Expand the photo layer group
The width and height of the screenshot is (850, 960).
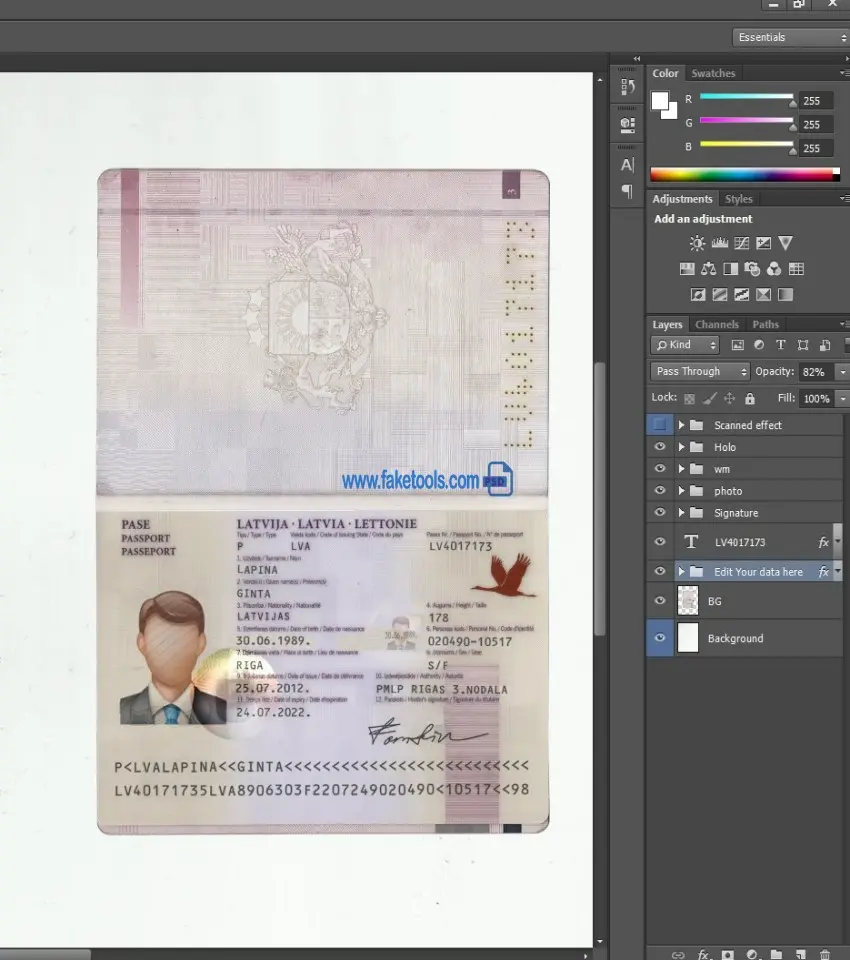pyautogui.click(x=681, y=491)
